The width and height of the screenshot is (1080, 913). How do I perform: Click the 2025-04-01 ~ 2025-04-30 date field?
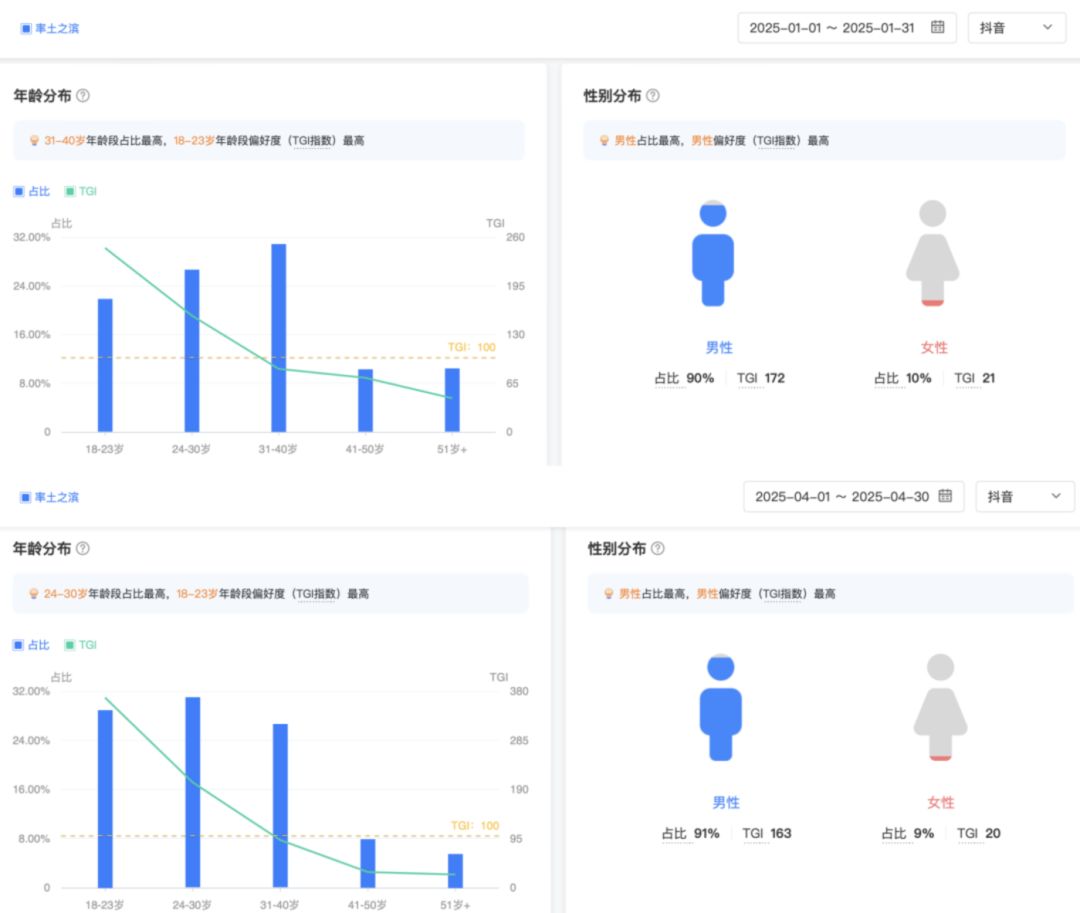click(853, 496)
